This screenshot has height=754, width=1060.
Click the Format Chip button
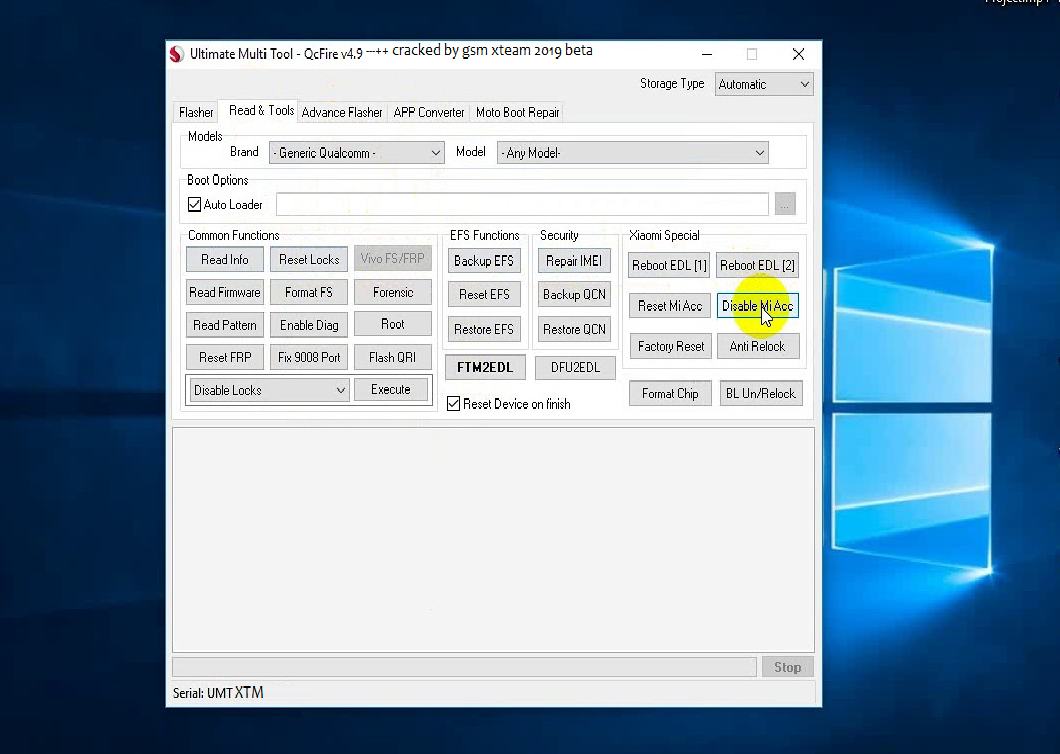coord(670,394)
